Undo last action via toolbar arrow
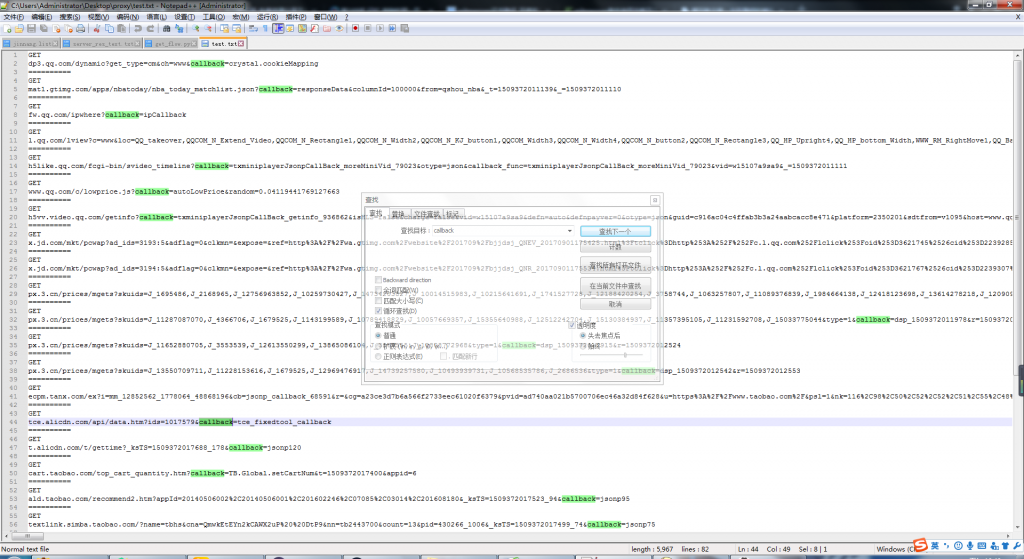 click(138, 29)
